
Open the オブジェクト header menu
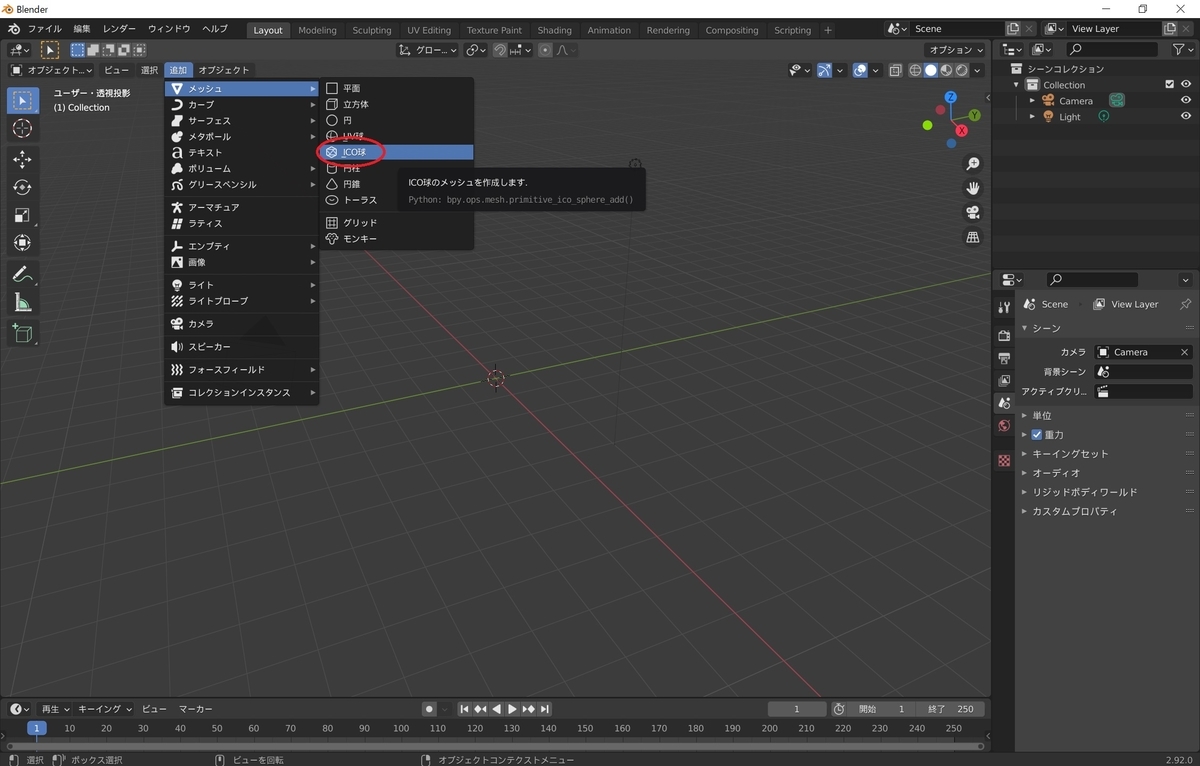(x=224, y=70)
